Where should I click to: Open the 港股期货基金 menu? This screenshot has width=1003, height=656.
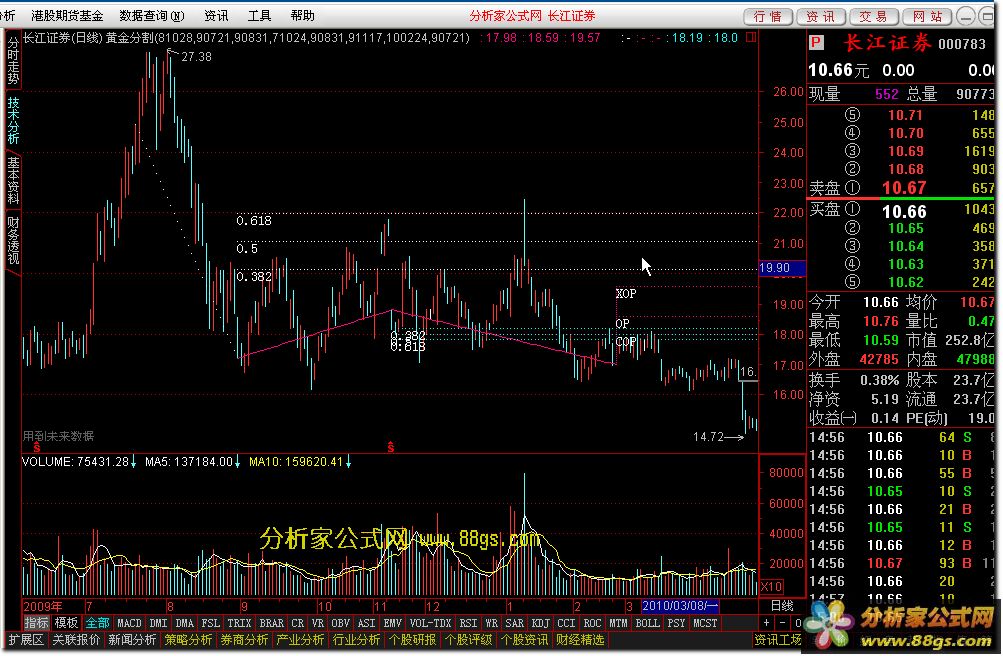(x=67, y=16)
